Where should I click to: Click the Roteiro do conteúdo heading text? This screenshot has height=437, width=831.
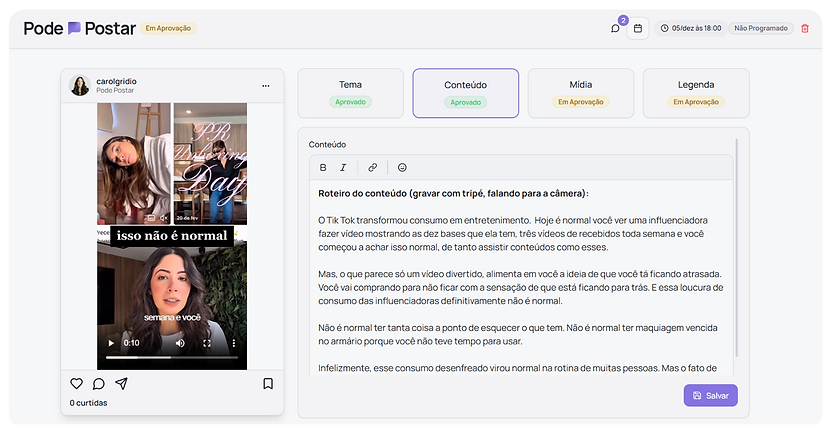(x=453, y=193)
